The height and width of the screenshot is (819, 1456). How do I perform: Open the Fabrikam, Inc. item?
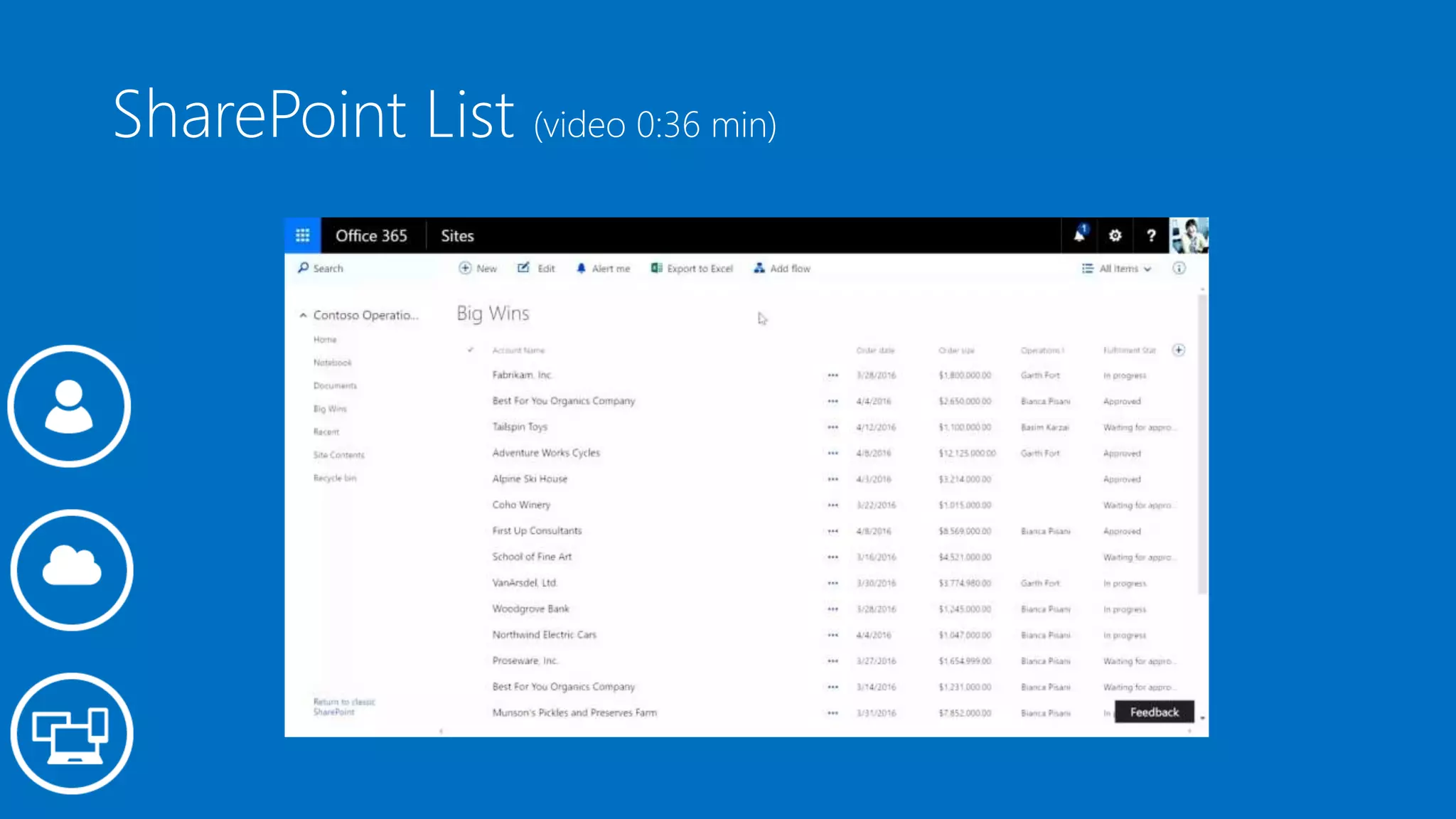[x=522, y=375]
